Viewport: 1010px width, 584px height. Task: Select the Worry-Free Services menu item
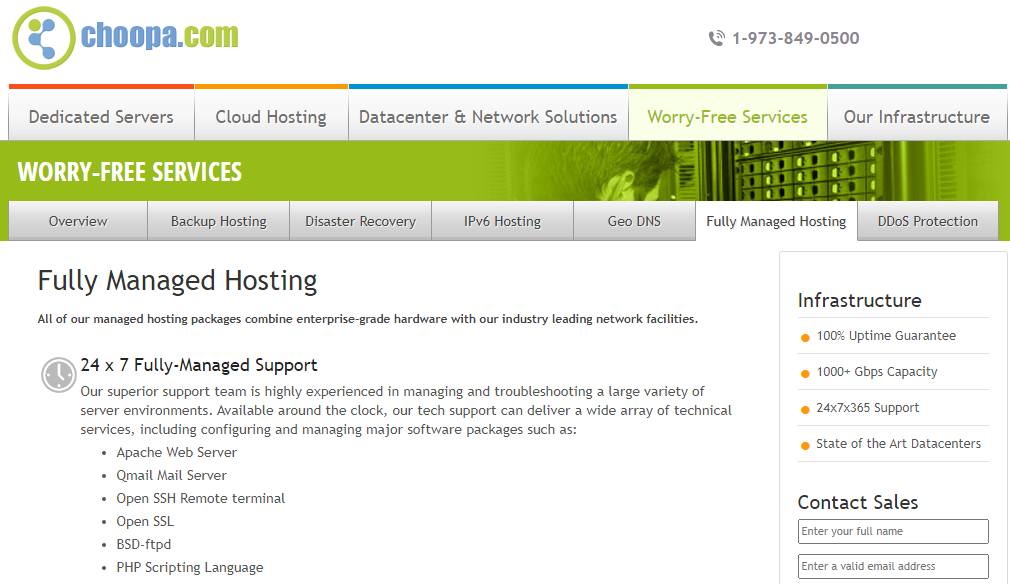[728, 115]
